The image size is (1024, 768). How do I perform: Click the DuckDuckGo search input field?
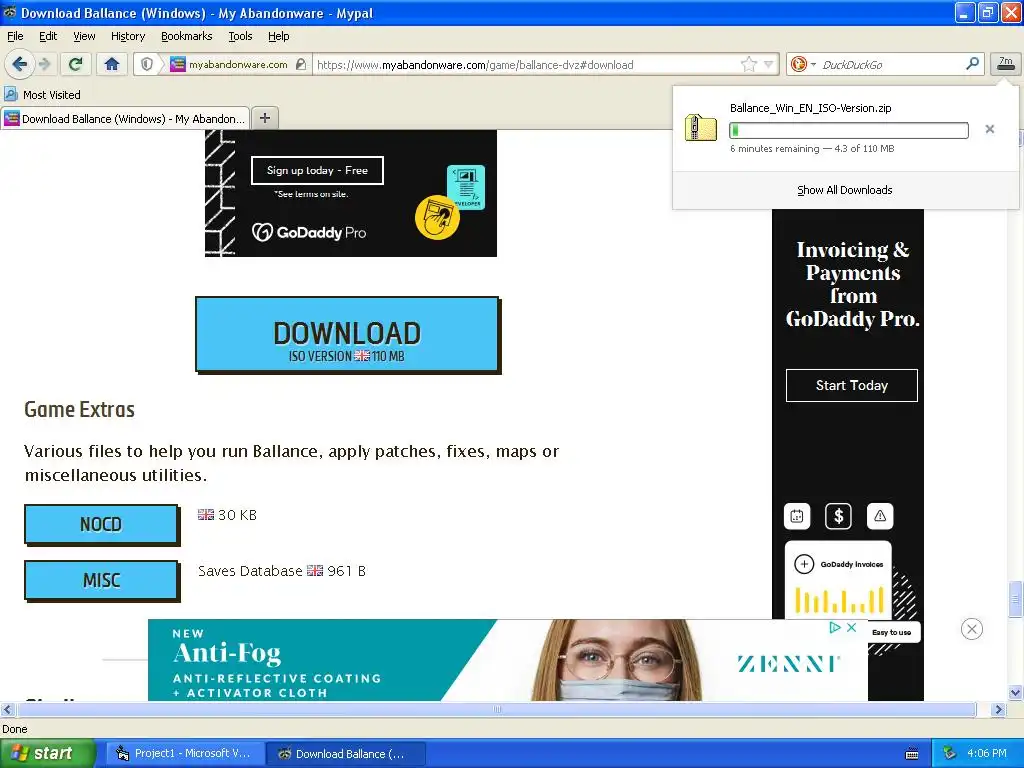click(x=891, y=65)
